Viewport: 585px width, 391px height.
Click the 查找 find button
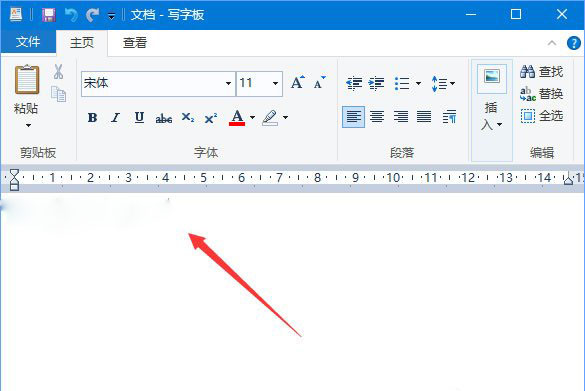[541, 72]
